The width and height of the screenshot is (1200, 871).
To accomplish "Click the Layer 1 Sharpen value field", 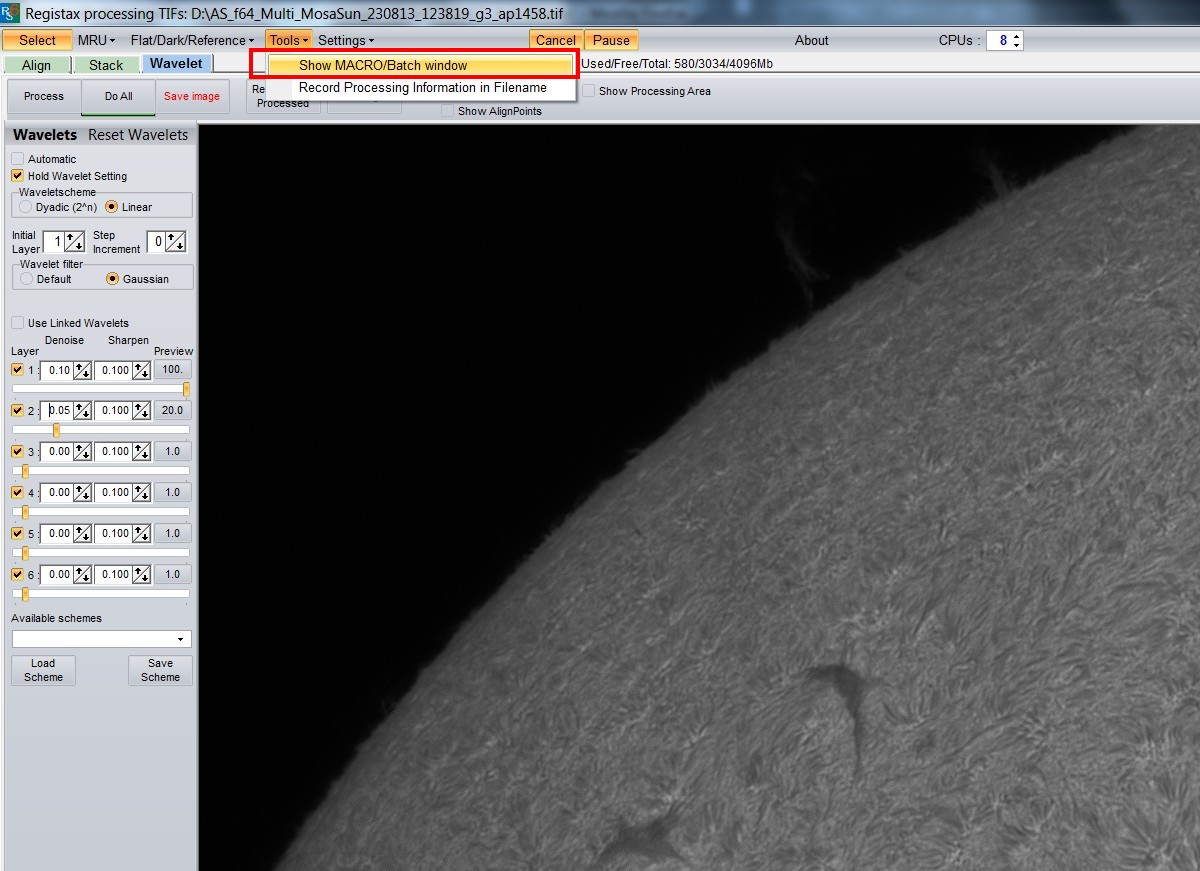I will [114, 370].
